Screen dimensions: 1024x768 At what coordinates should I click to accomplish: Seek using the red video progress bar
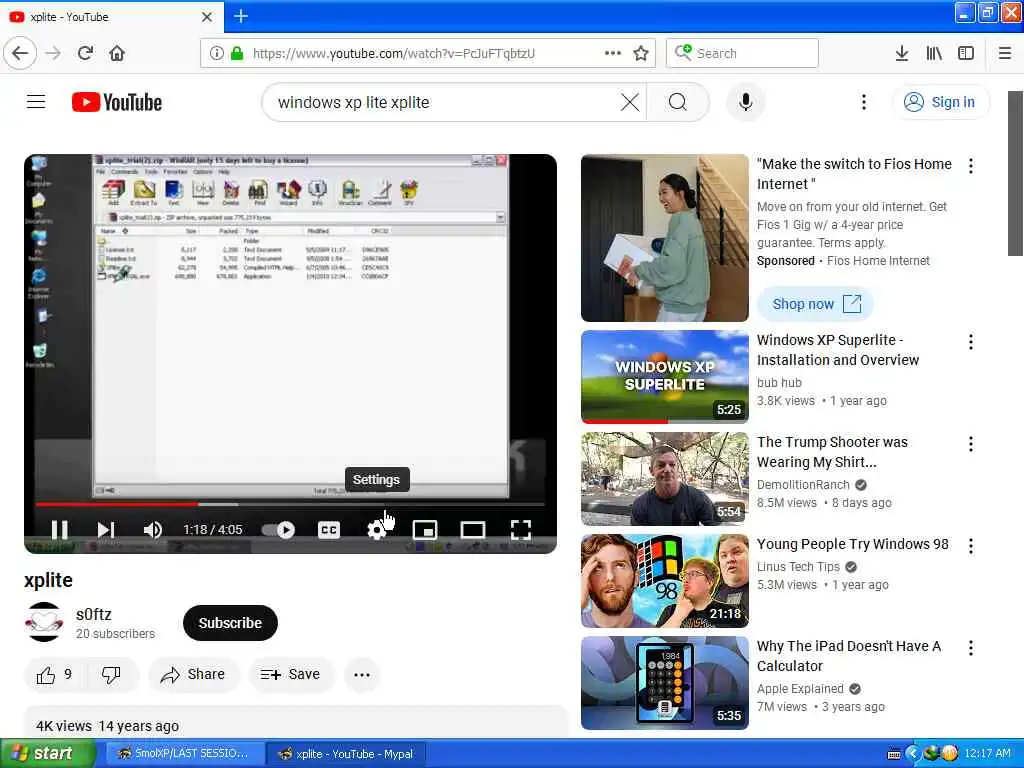(290, 504)
